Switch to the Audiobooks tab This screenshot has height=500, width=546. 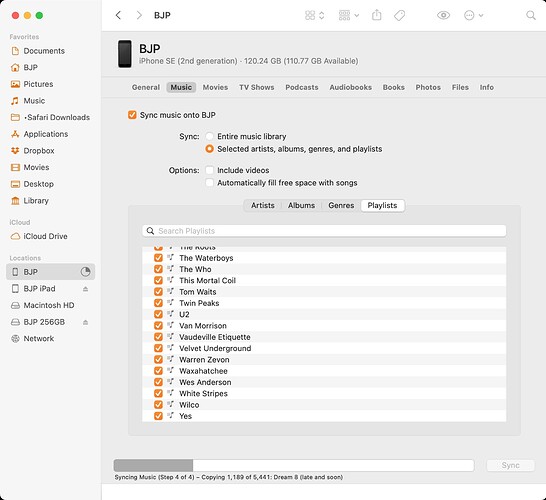(351, 87)
